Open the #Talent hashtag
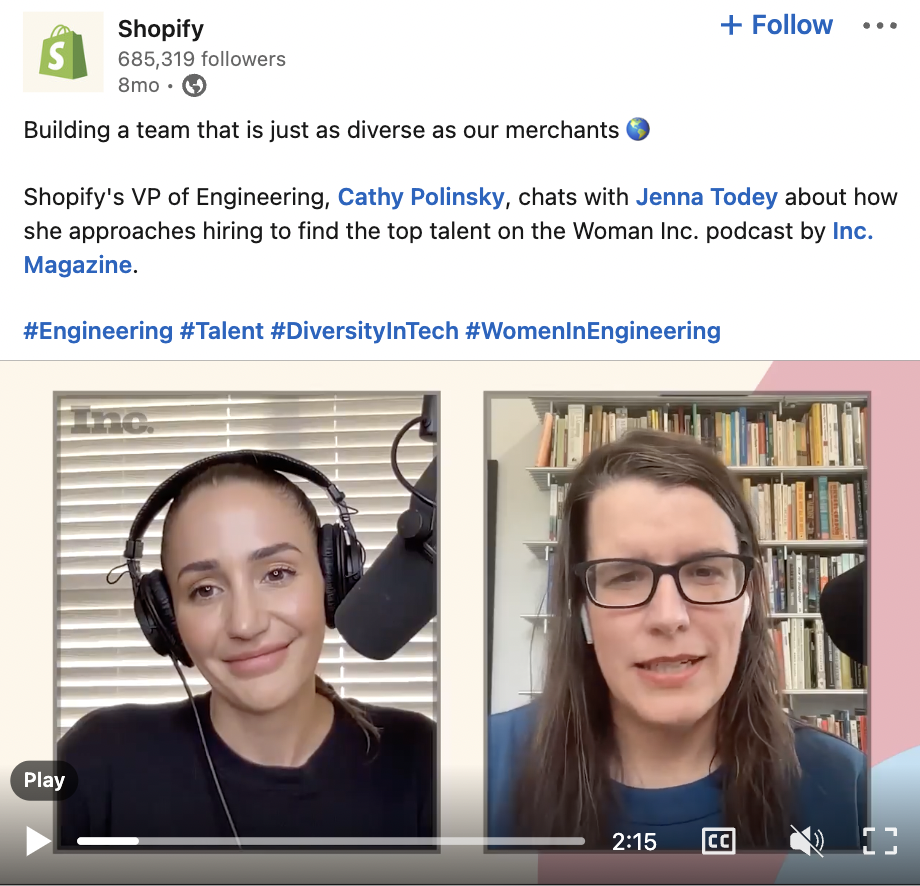920x886 pixels. coord(222,331)
